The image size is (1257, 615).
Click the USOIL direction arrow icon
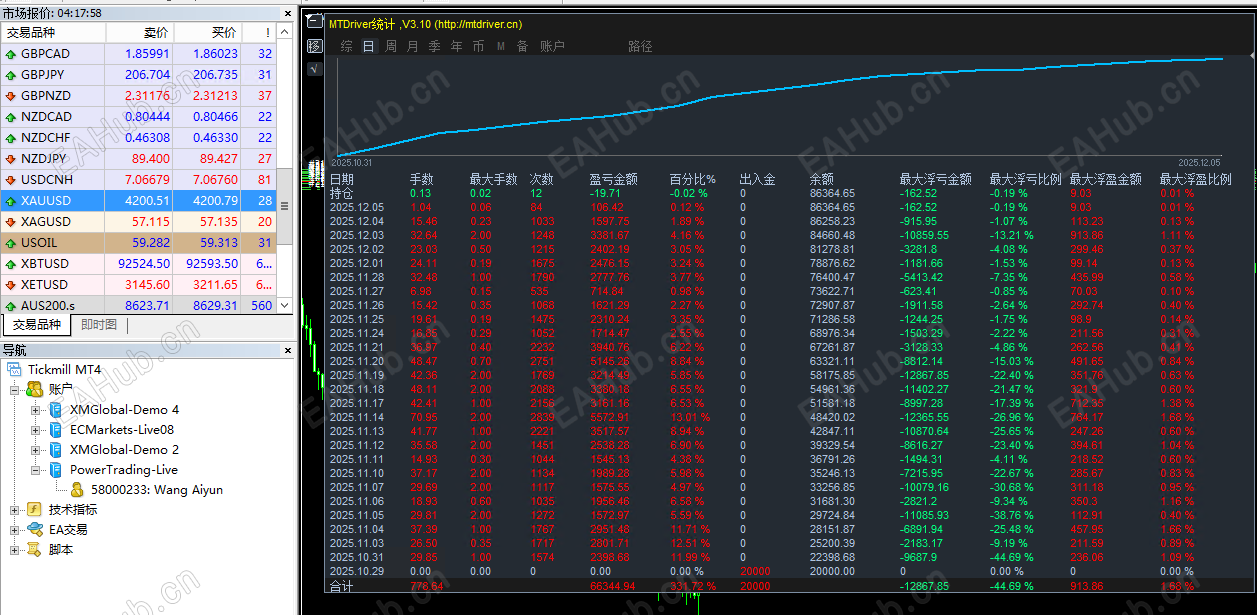10,243
